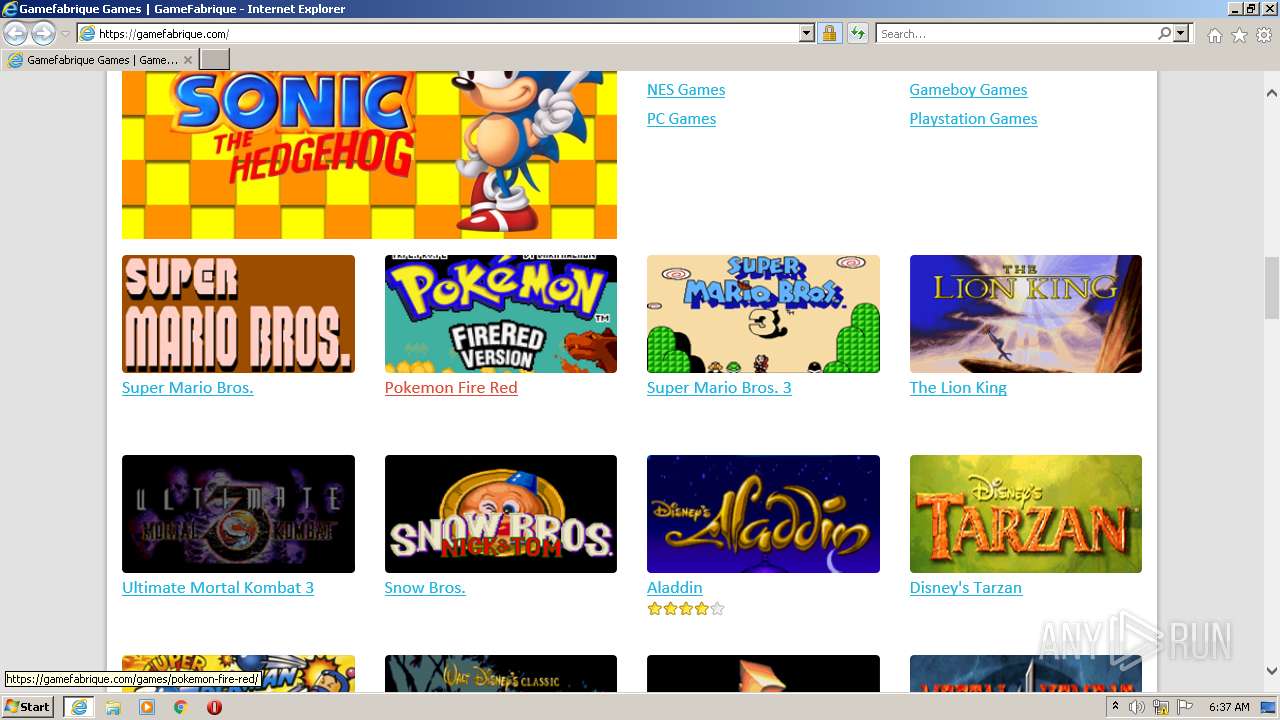Click the Home icon
Image resolution: width=1280 pixels, height=720 pixels.
pos(1214,35)
